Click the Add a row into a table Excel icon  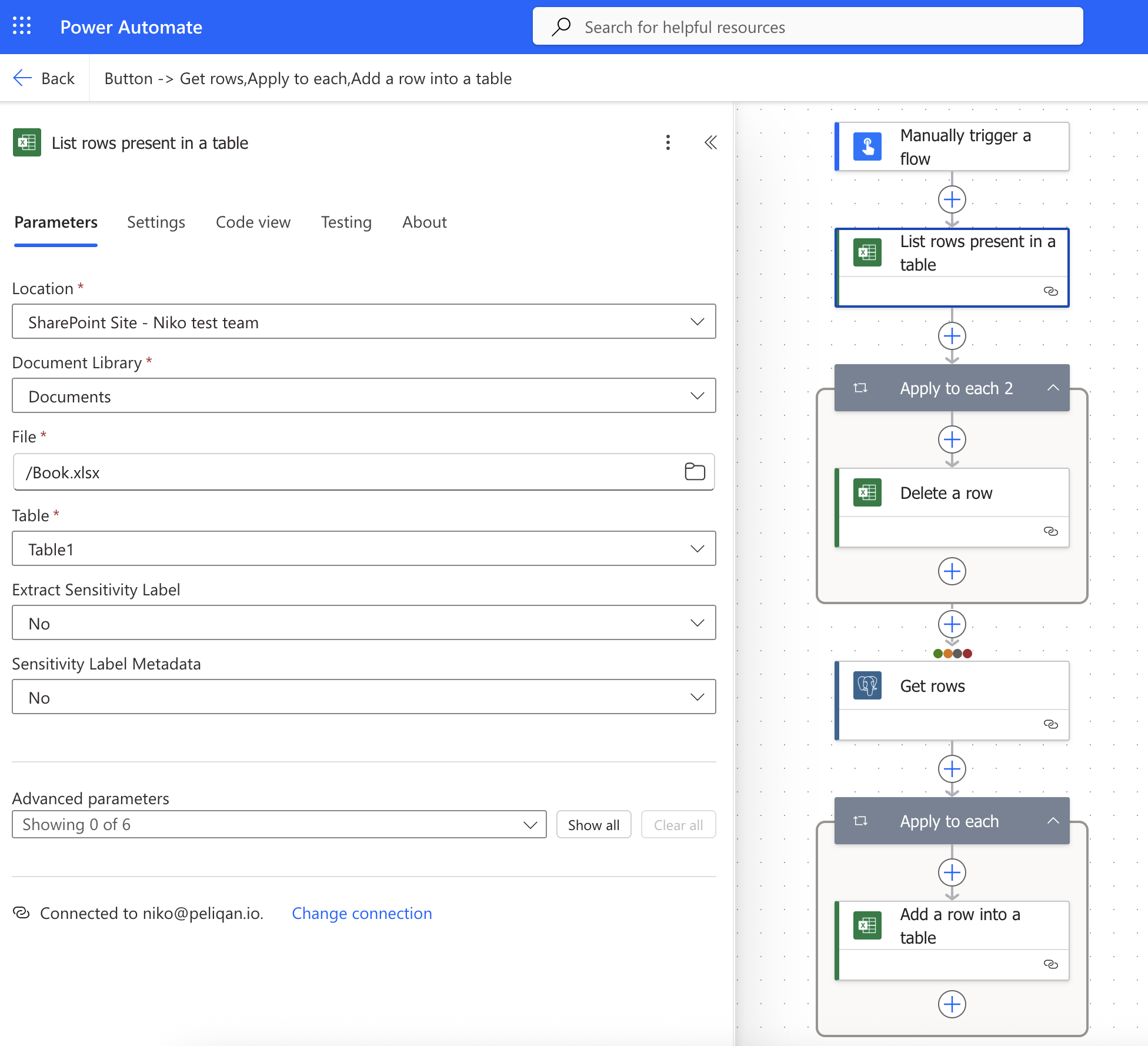867,926
